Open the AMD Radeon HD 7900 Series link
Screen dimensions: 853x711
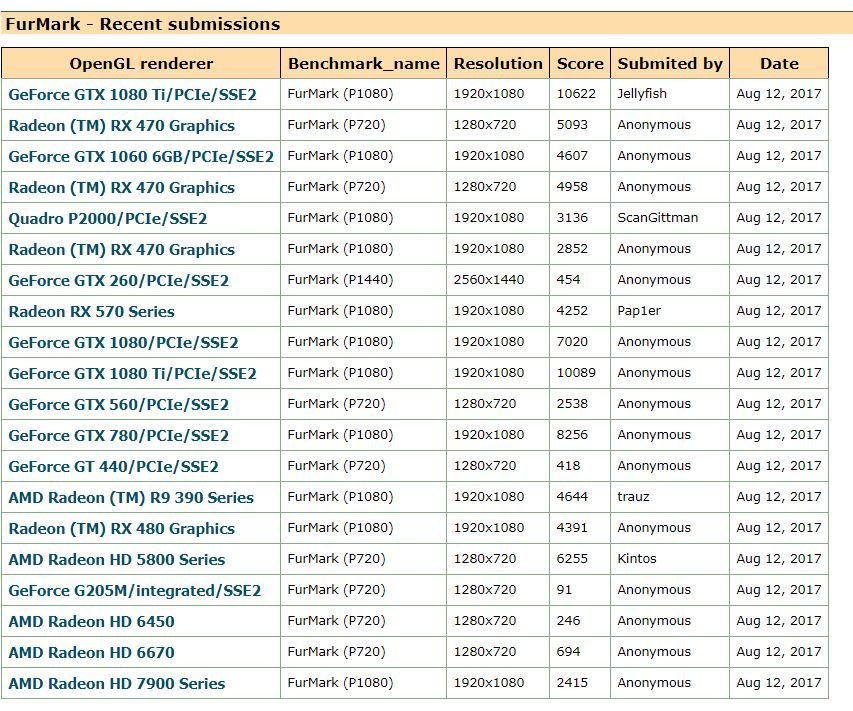pyautogui.click(x=116, y=684)
